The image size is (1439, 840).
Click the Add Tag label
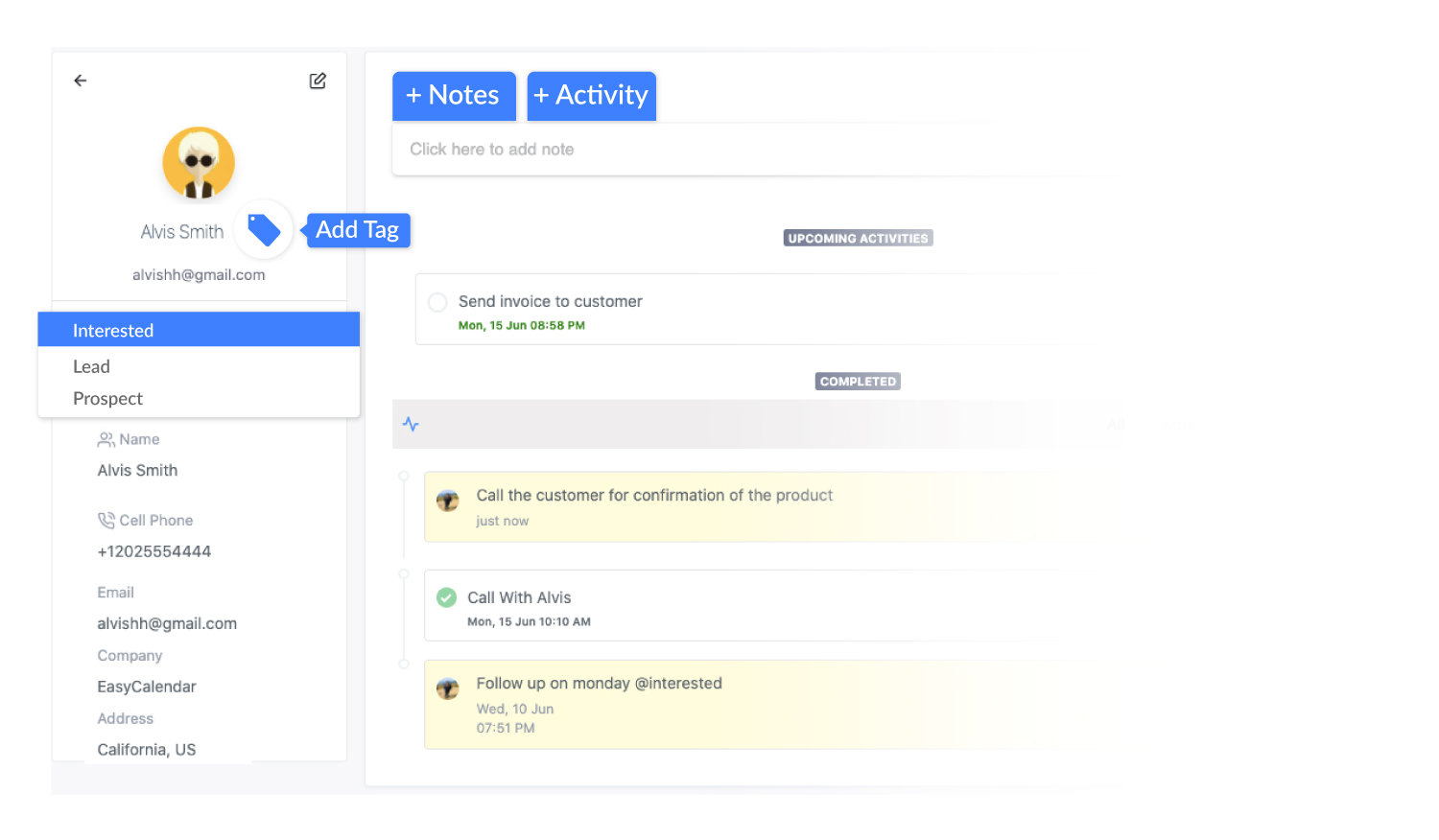357,229
